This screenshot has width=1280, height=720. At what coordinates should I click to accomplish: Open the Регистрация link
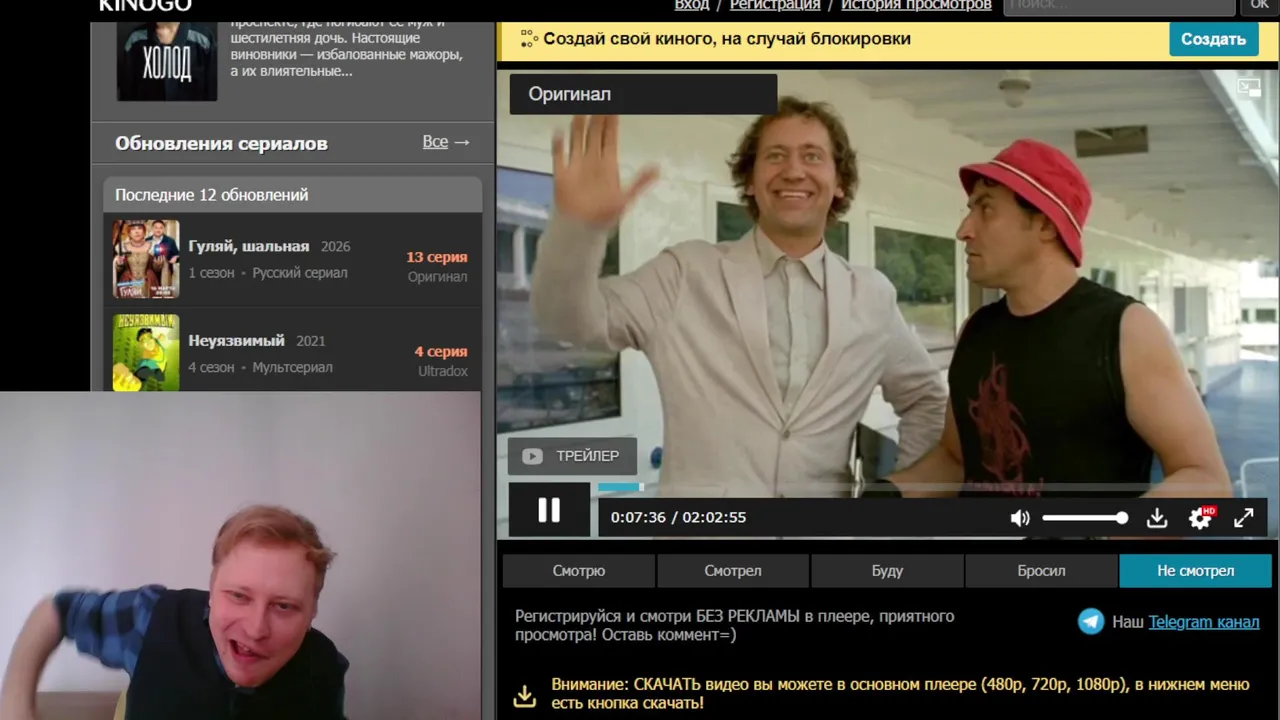pyautogui.click(x=775, y=5)
